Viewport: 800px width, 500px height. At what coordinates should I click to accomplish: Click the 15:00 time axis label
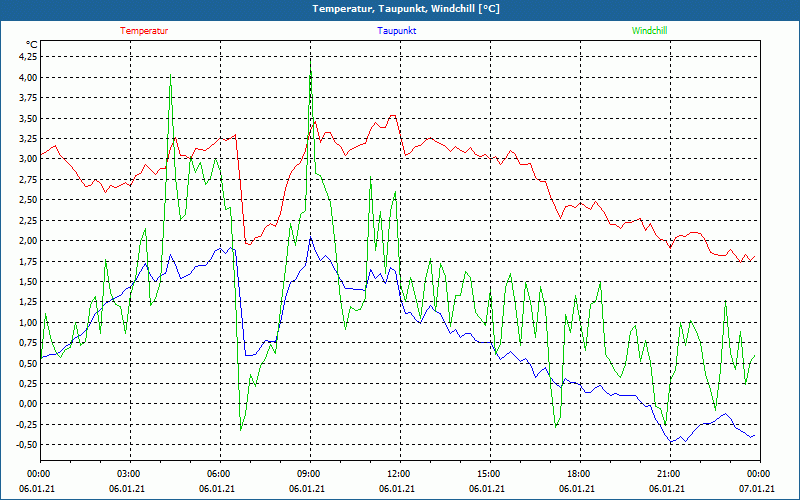(489, 473)
